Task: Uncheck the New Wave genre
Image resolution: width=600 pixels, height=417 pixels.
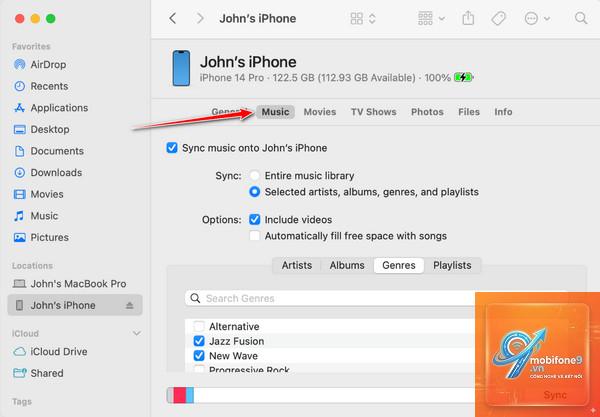Action: click(199, 356)
